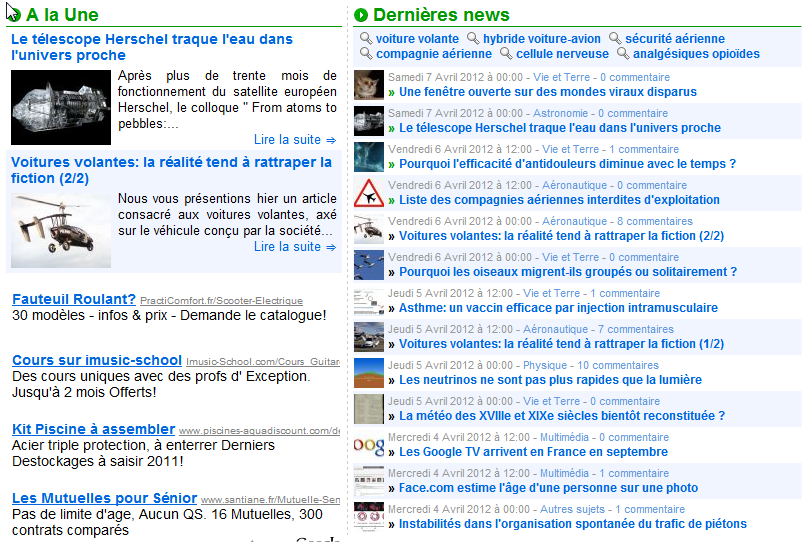Click the thumbnail for the antidouleurs article

(369, 157)
